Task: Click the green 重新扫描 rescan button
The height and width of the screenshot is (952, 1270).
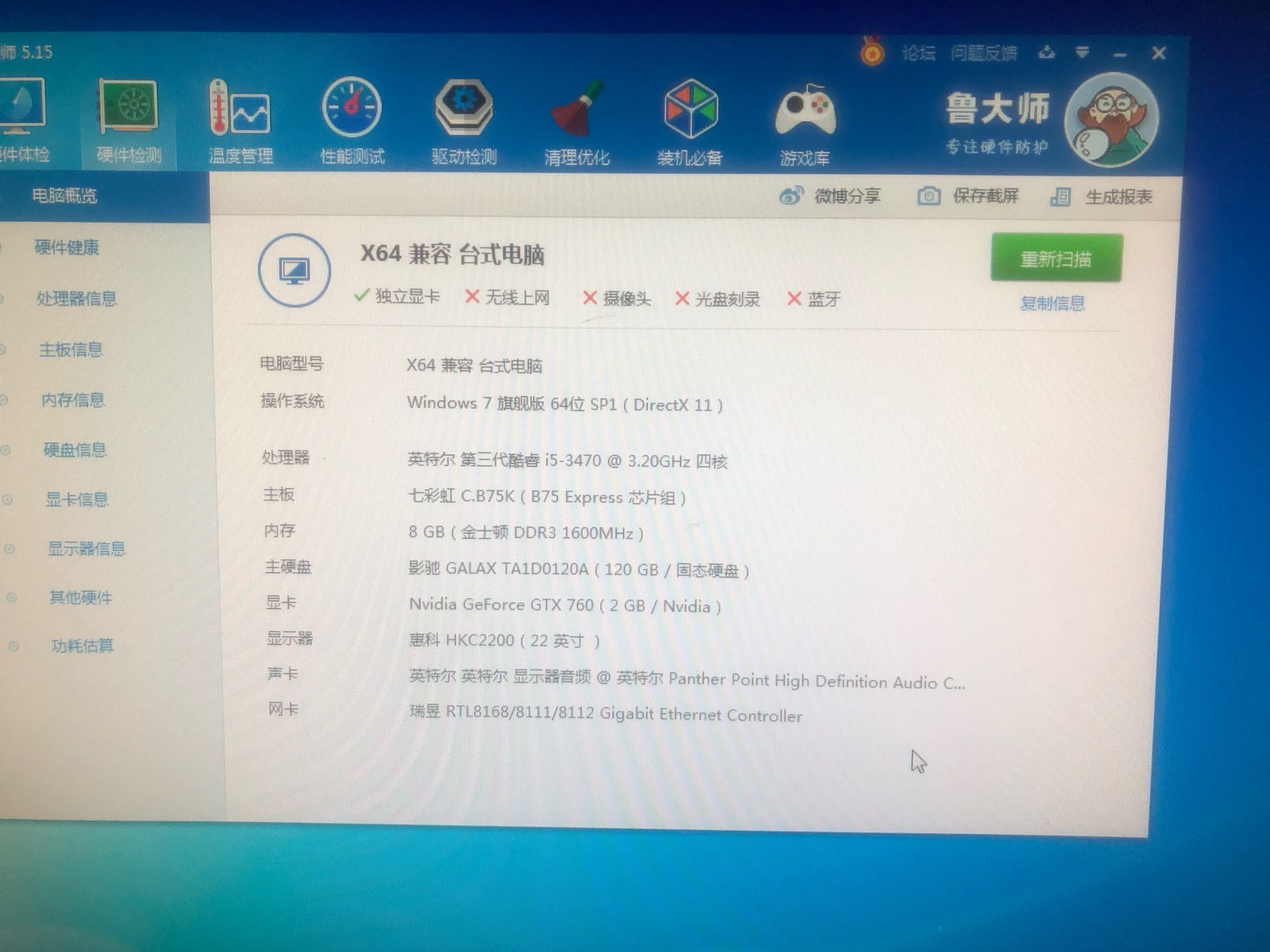Action: (1056, 258)
